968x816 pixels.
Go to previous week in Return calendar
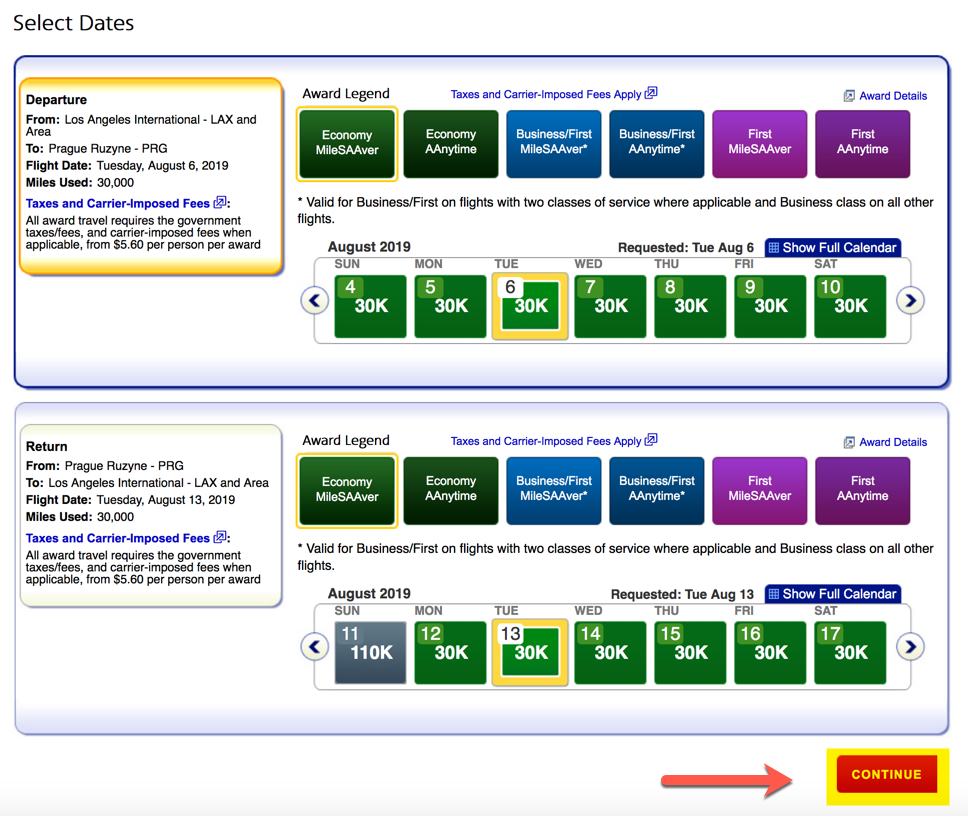pos(315,647)
